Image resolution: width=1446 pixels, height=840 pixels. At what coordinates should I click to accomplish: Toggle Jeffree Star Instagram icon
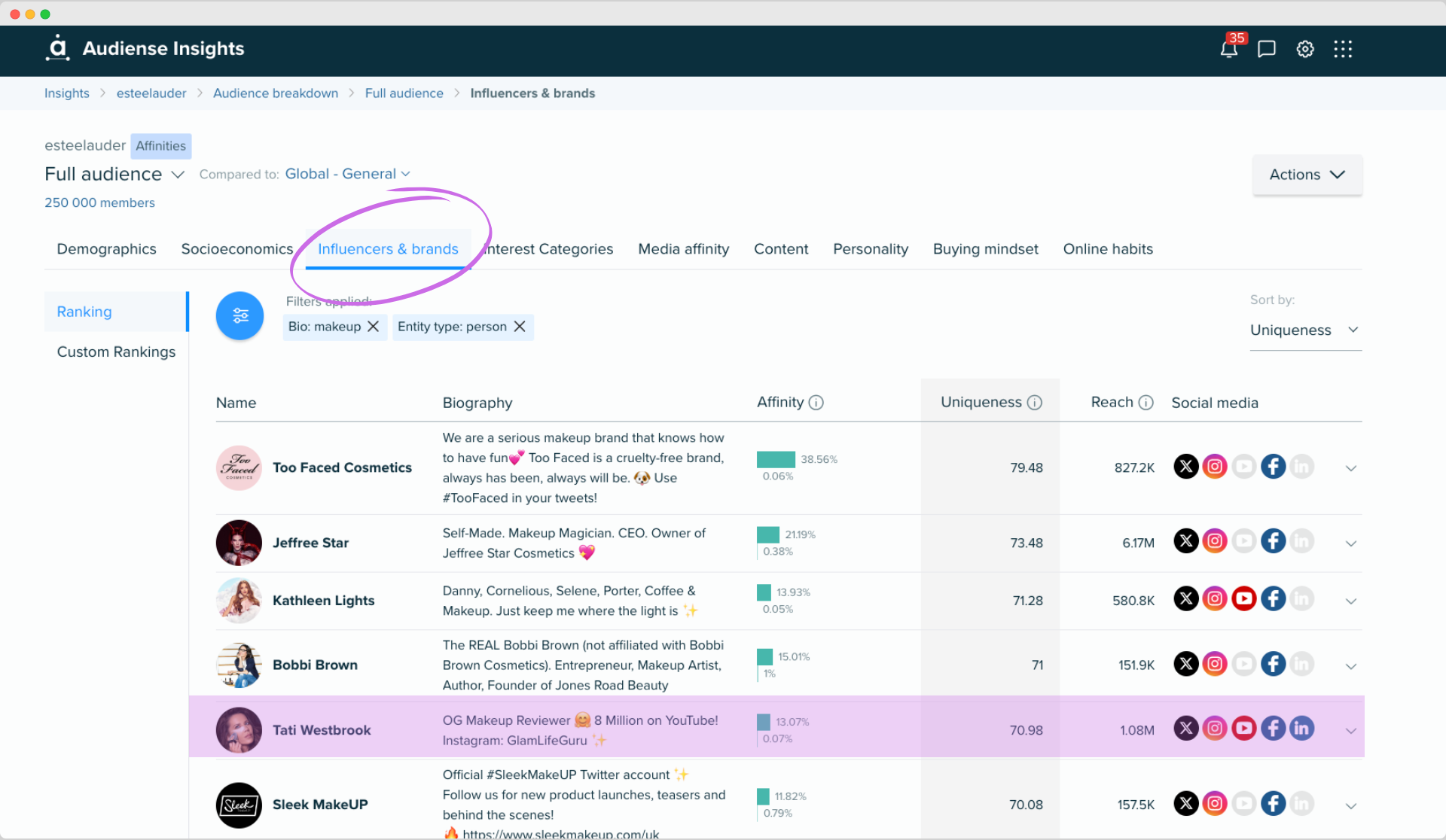(x=1213, y=542)
